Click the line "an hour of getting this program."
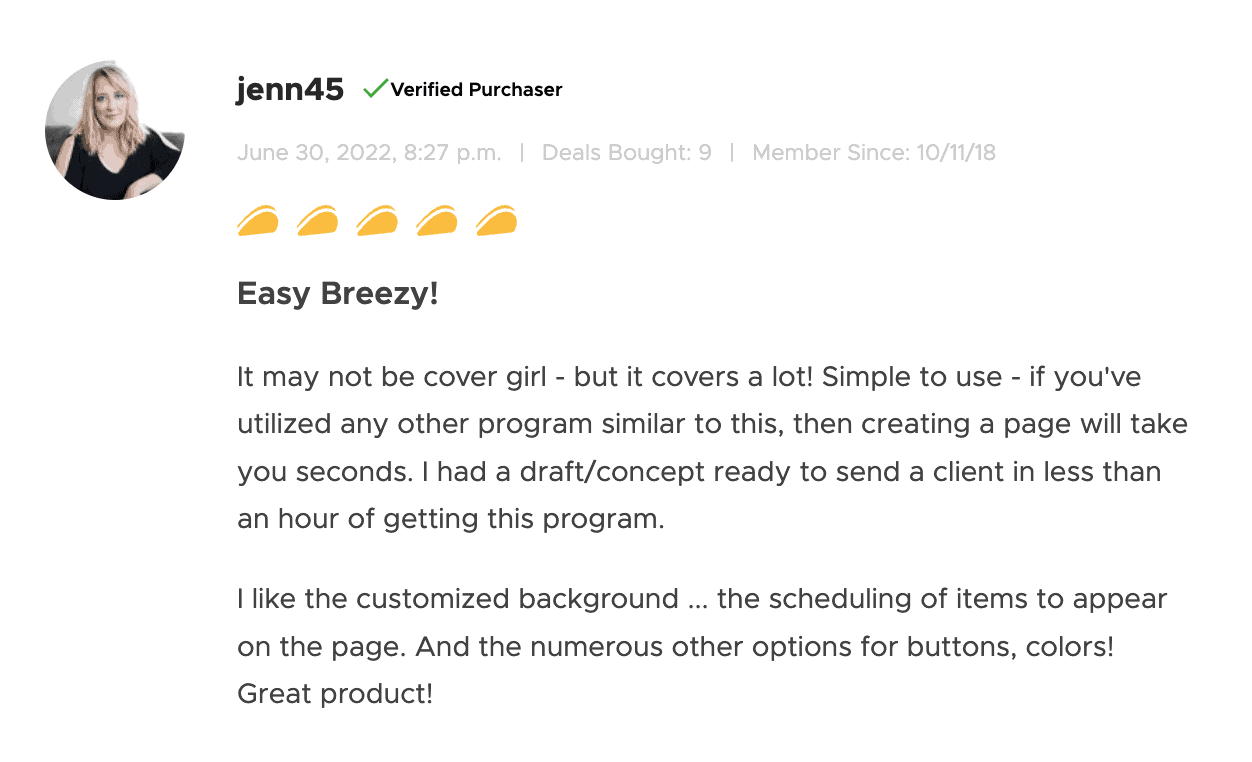This screenshot has width=1252, height=762. 451,519
